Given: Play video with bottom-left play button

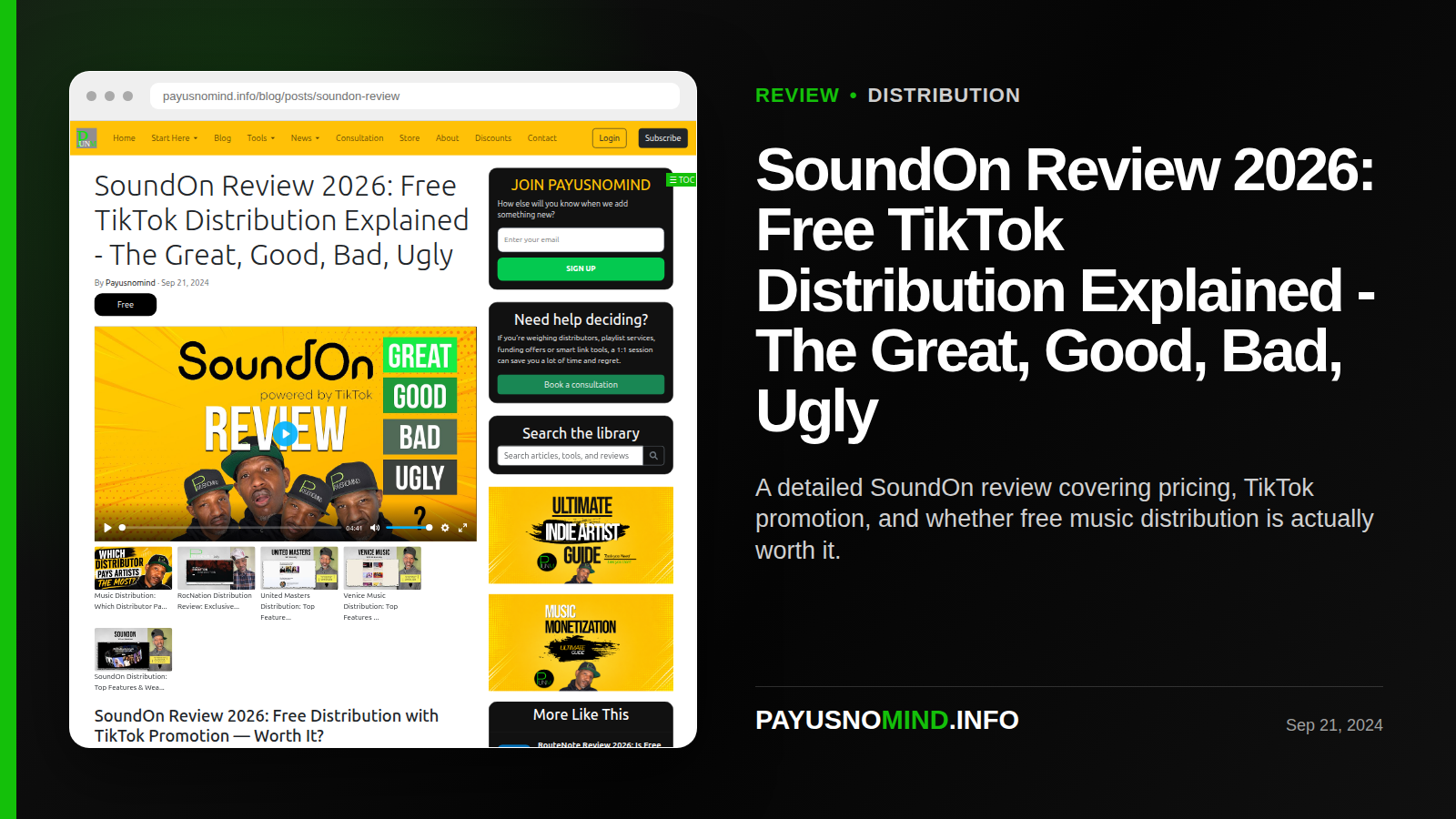Looking at the screenshot, I should tap(107, 528).
